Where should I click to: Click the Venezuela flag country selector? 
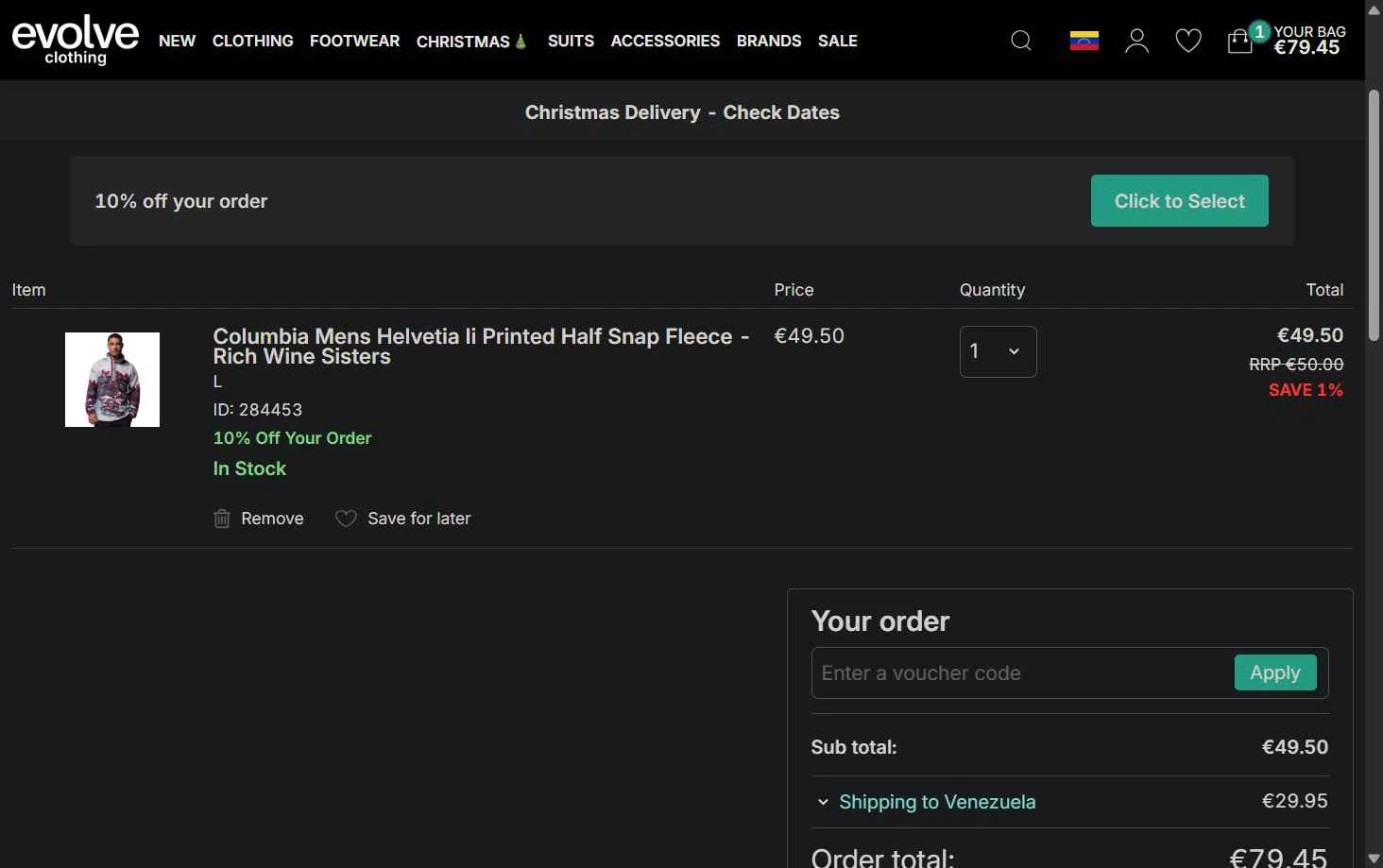(1084, 41)
